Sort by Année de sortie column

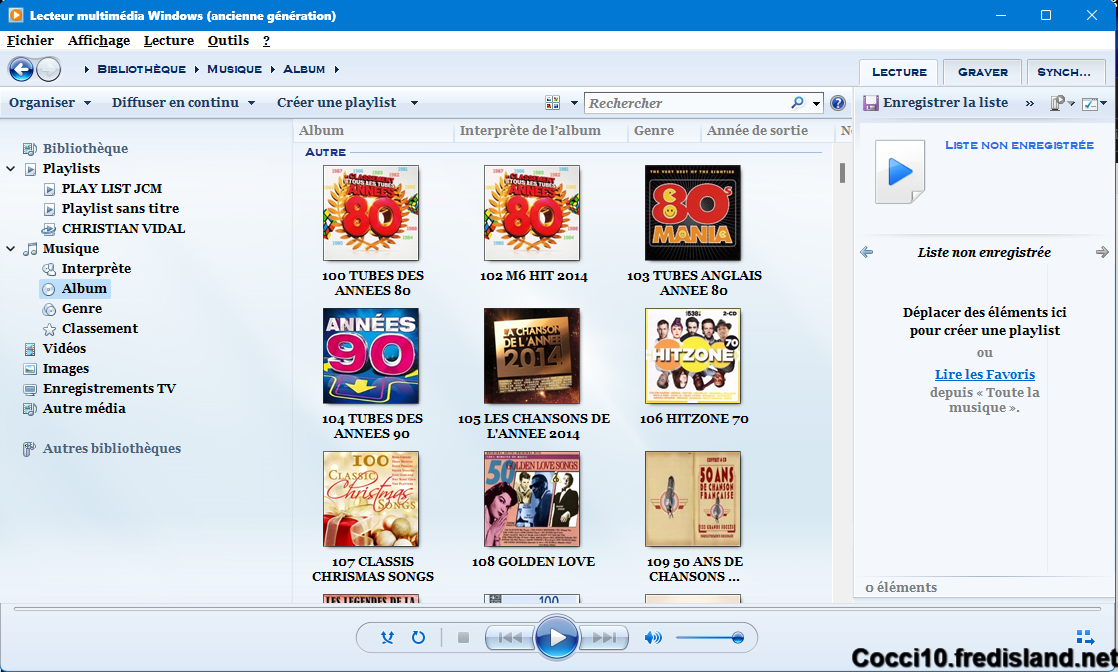pos(757,131)
